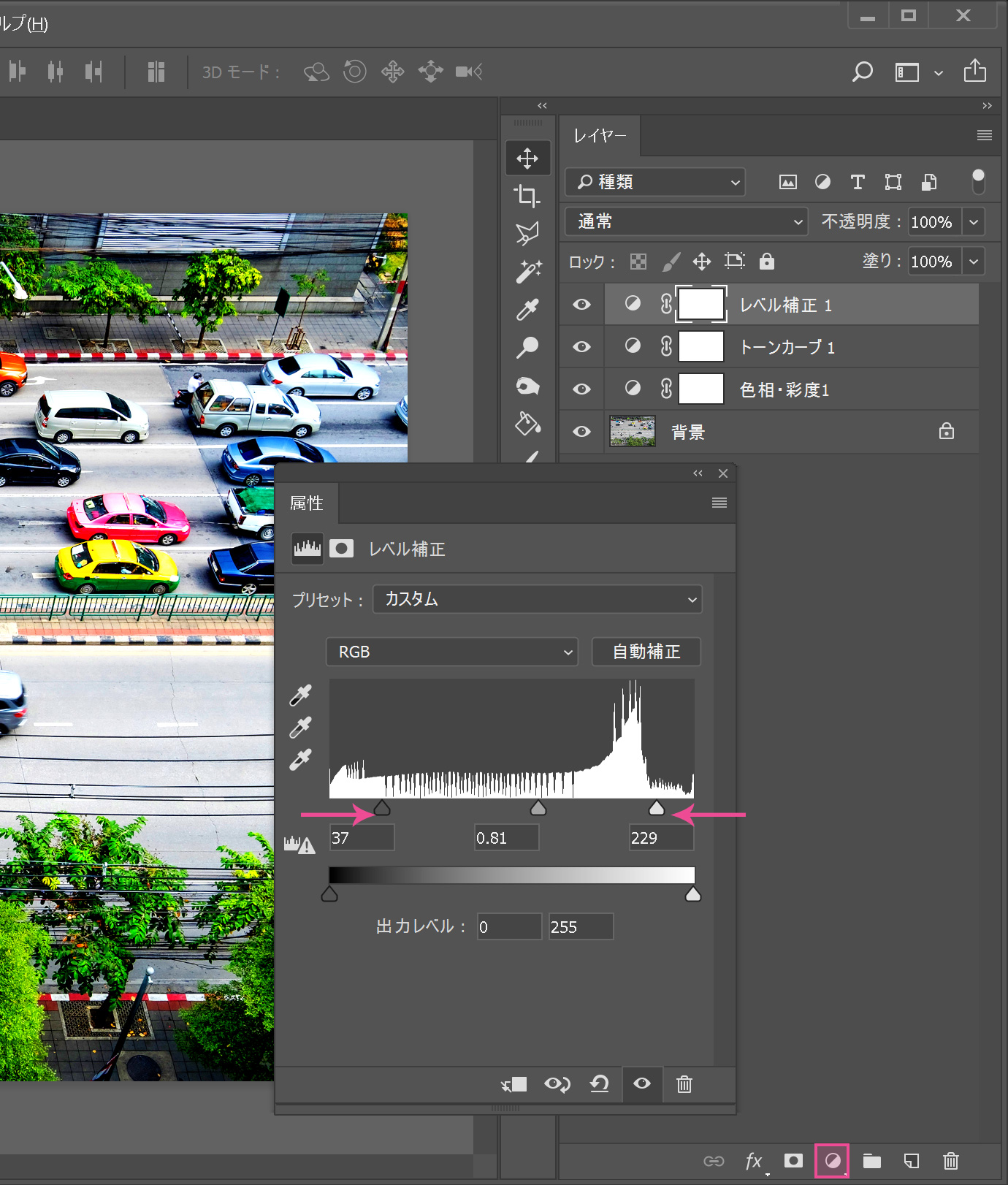The height and width of the screenshot is (1185, 1008).
Task: Open the 通常 blend mode dropdown
Action: pos(686,221)
